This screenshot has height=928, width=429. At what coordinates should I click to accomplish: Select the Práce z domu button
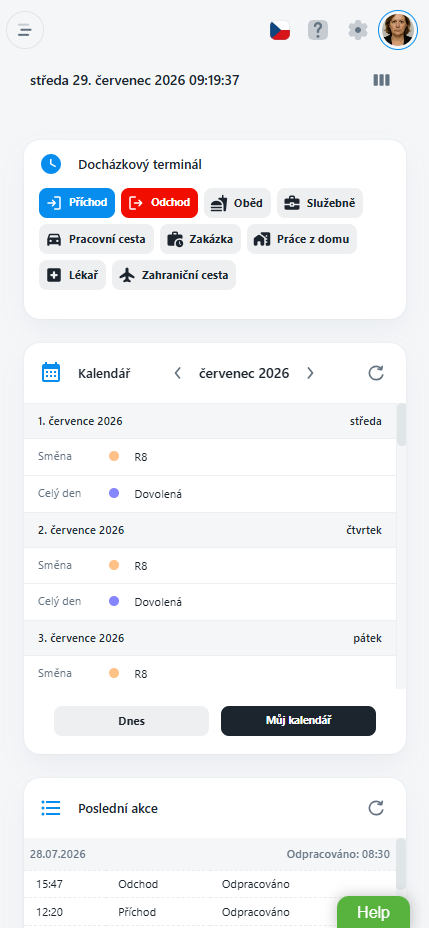point(302,239)
